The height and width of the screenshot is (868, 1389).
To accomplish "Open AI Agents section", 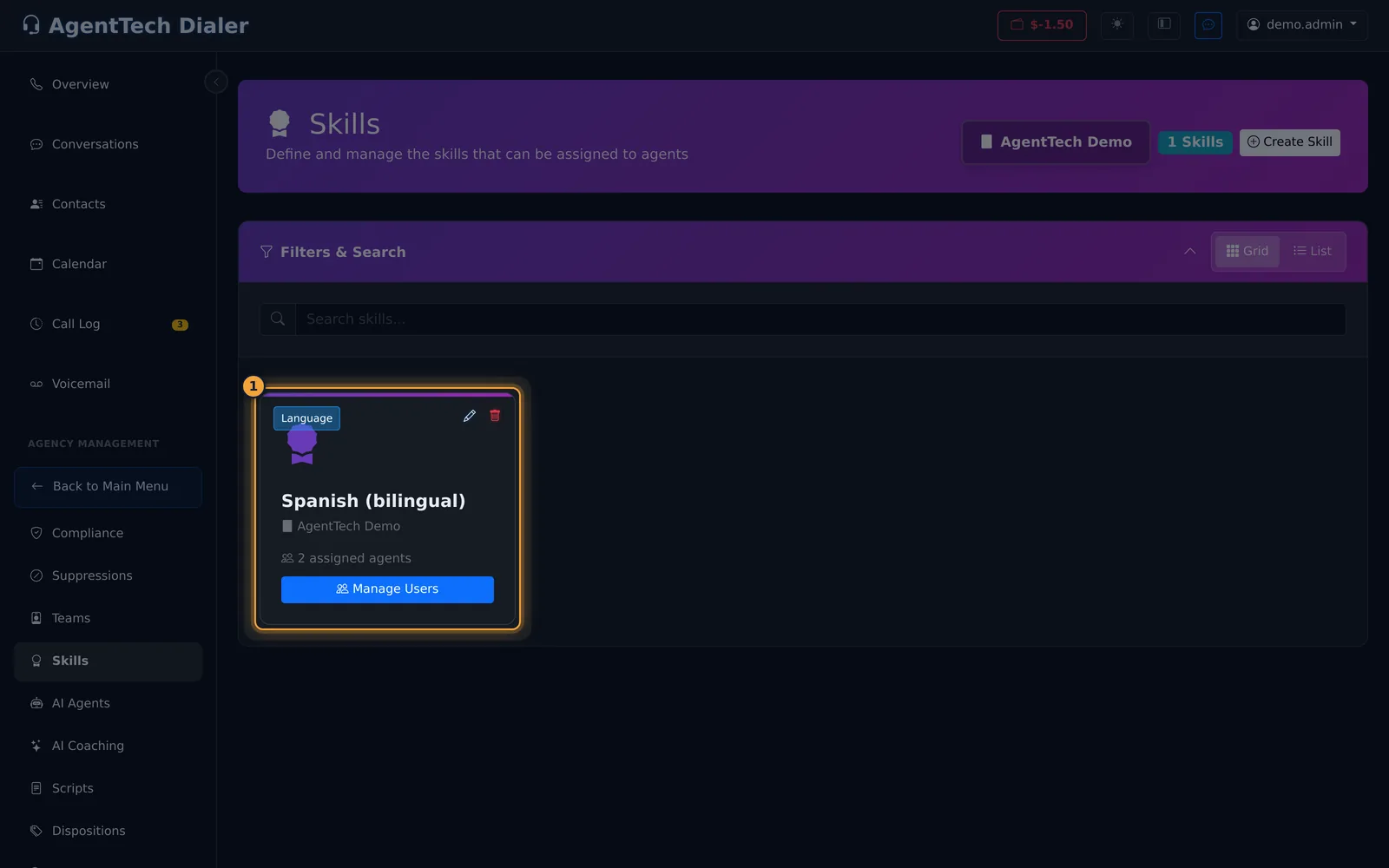I will point(109,703).
